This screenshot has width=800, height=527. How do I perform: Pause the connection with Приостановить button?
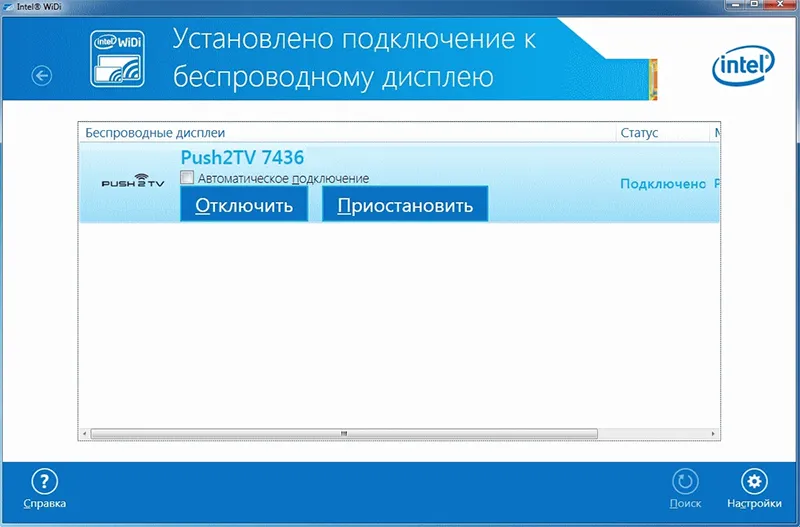point(405,204)
